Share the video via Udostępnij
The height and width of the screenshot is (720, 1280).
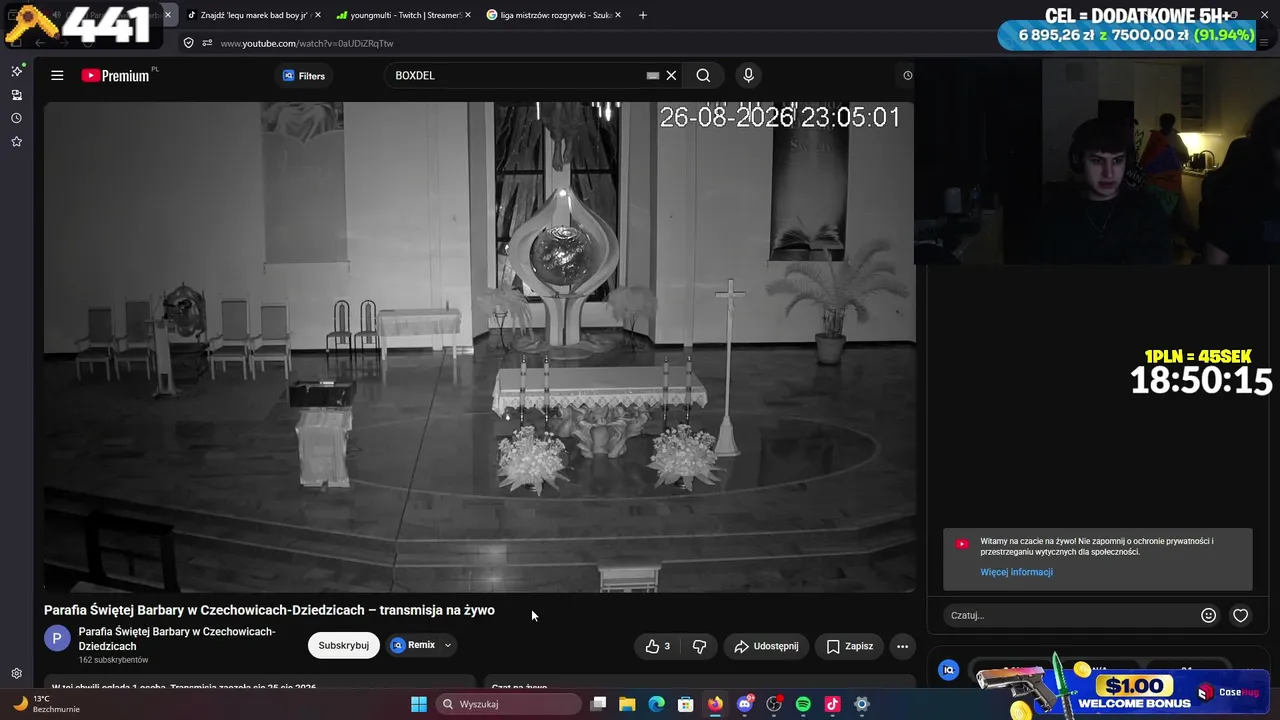coord(766,646)
